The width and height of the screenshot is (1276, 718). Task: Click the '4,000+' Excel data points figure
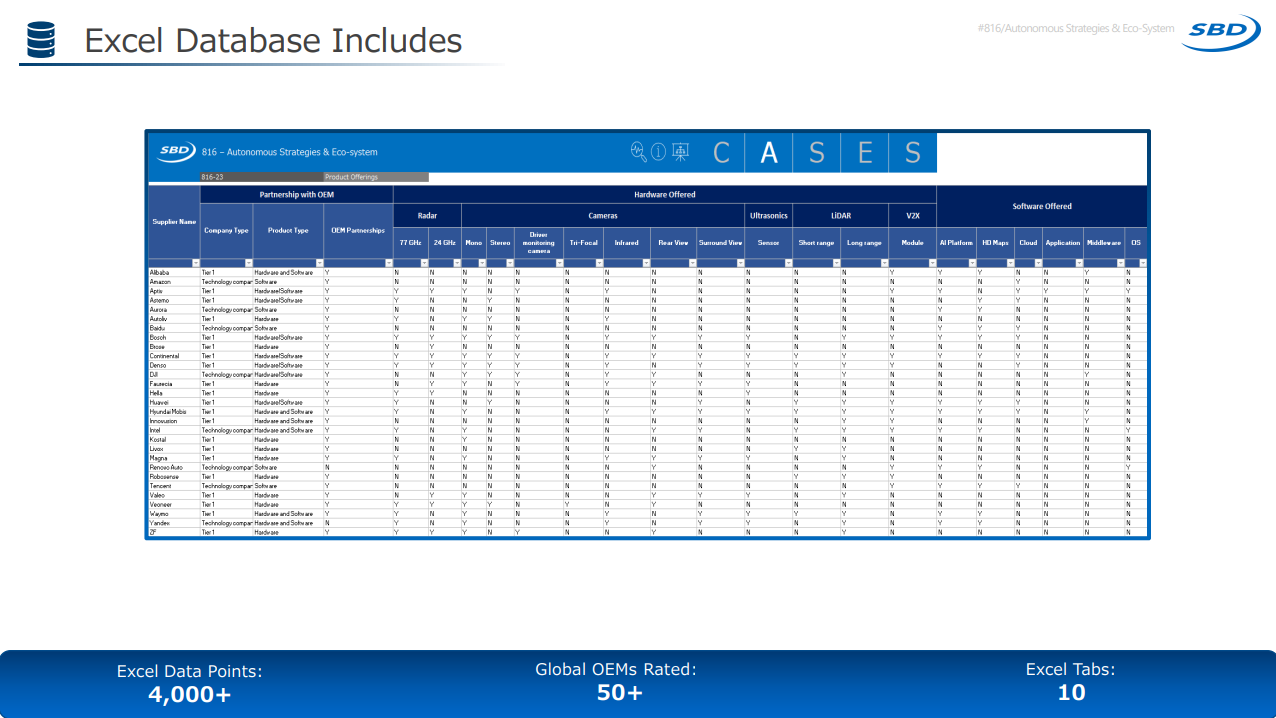tap(189, 693)
